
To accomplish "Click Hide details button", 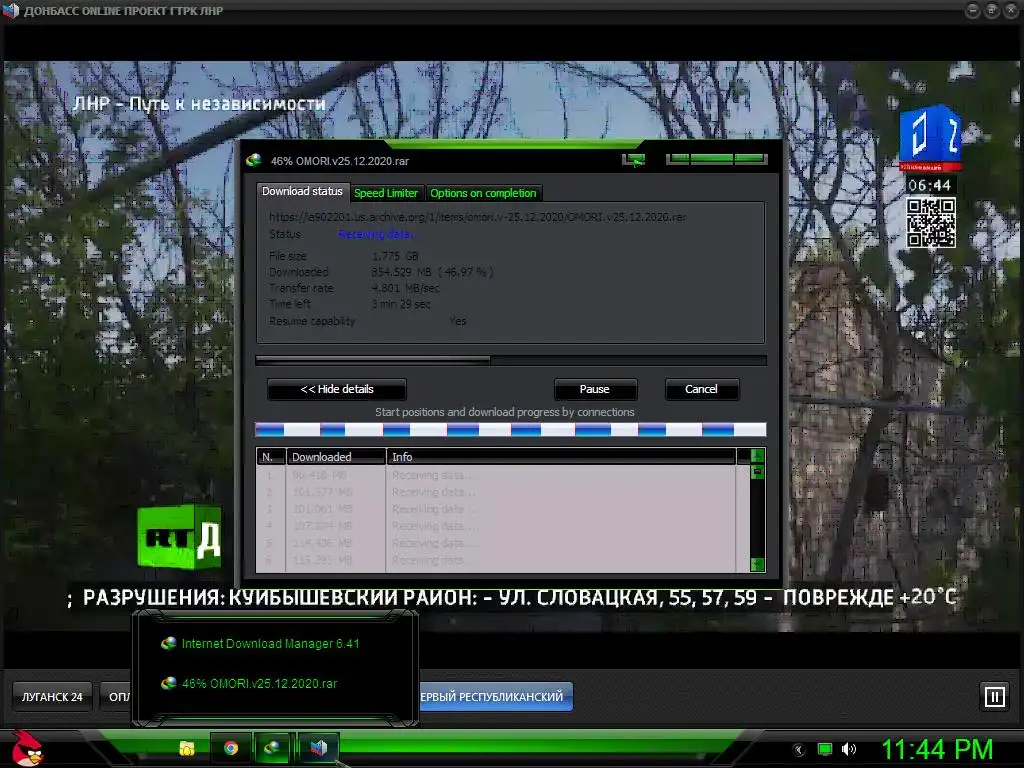I will click(337, 389).
